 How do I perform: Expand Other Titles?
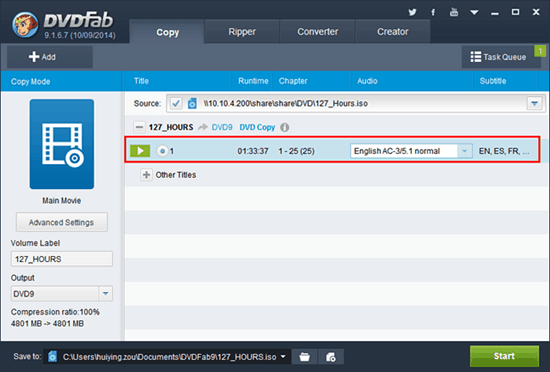tap(146, 175)
